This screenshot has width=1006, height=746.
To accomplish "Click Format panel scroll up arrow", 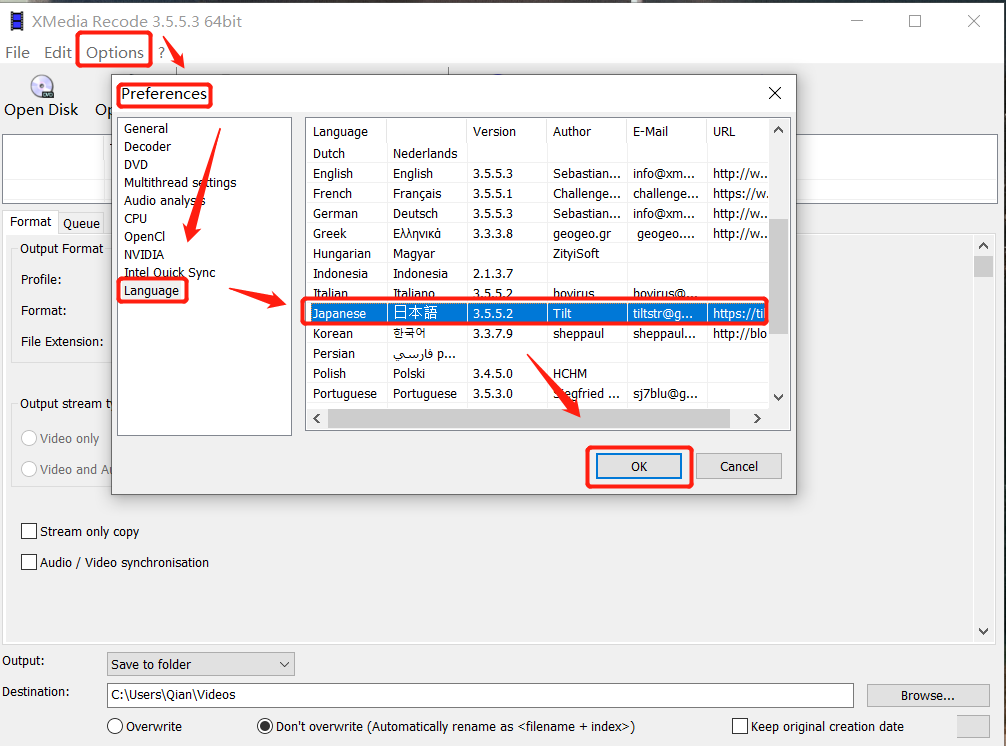I will pos(983,246).
